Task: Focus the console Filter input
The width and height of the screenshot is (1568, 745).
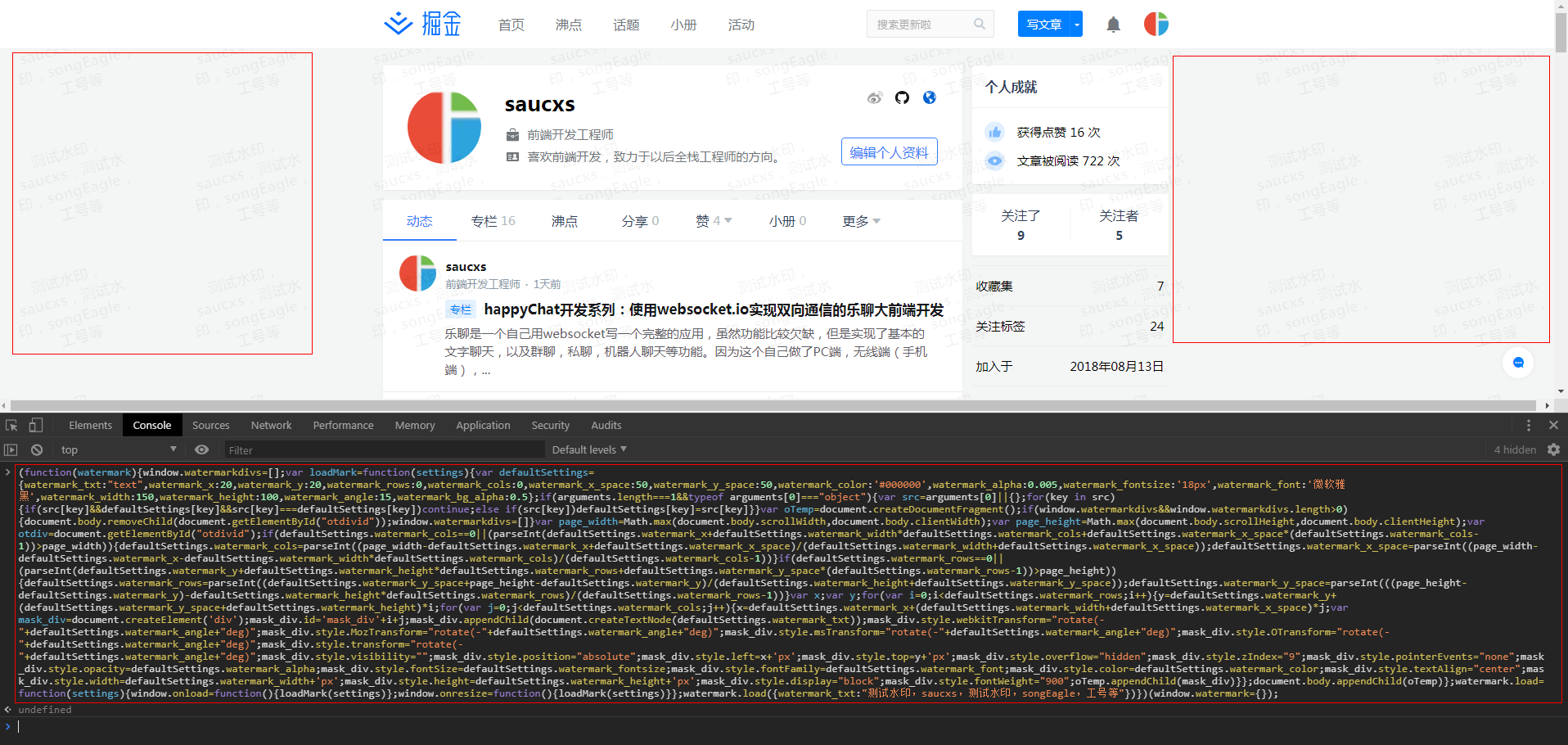Action: click(x=384, y=449)
